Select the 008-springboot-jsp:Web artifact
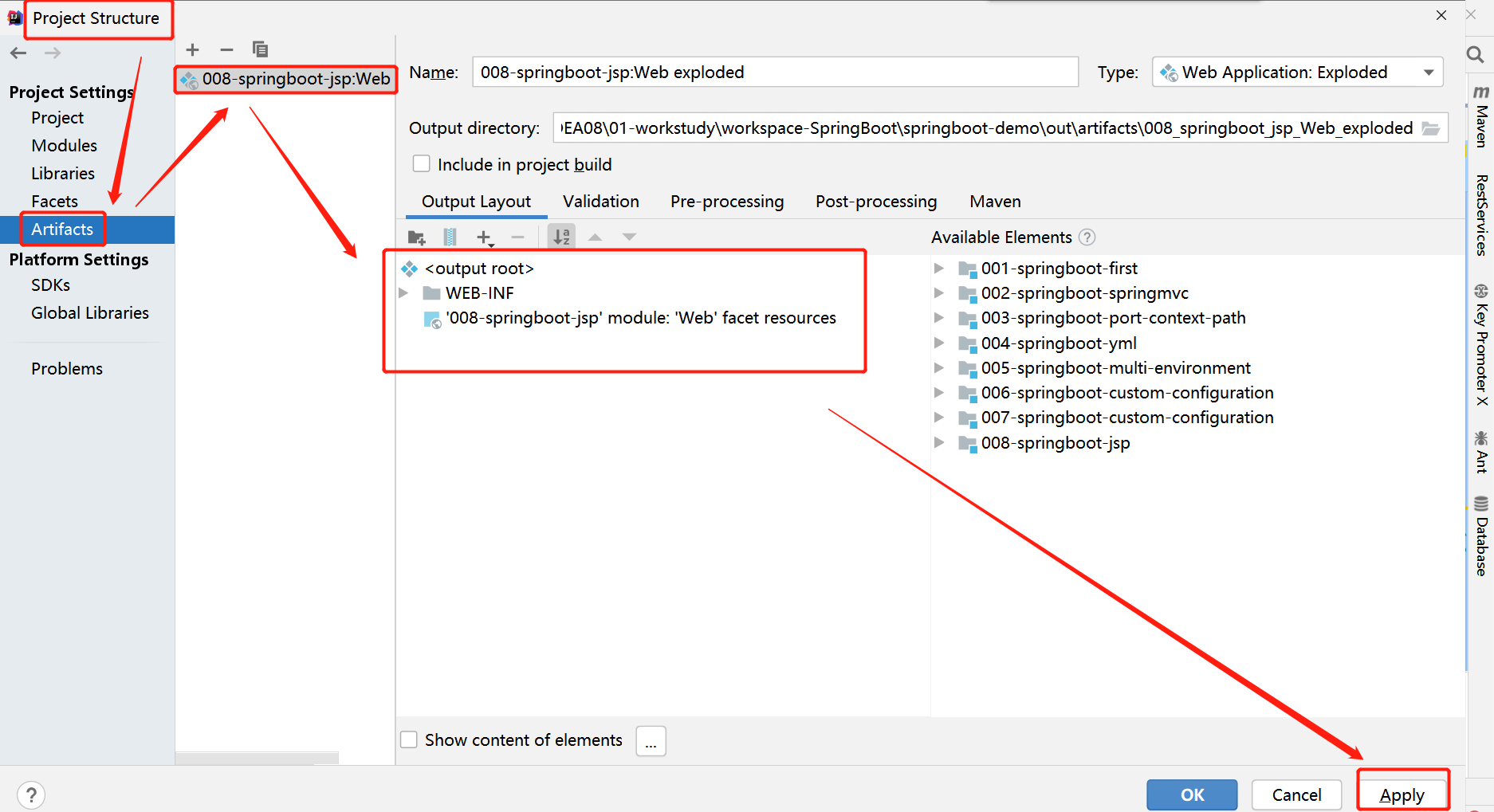 point(285,79)
